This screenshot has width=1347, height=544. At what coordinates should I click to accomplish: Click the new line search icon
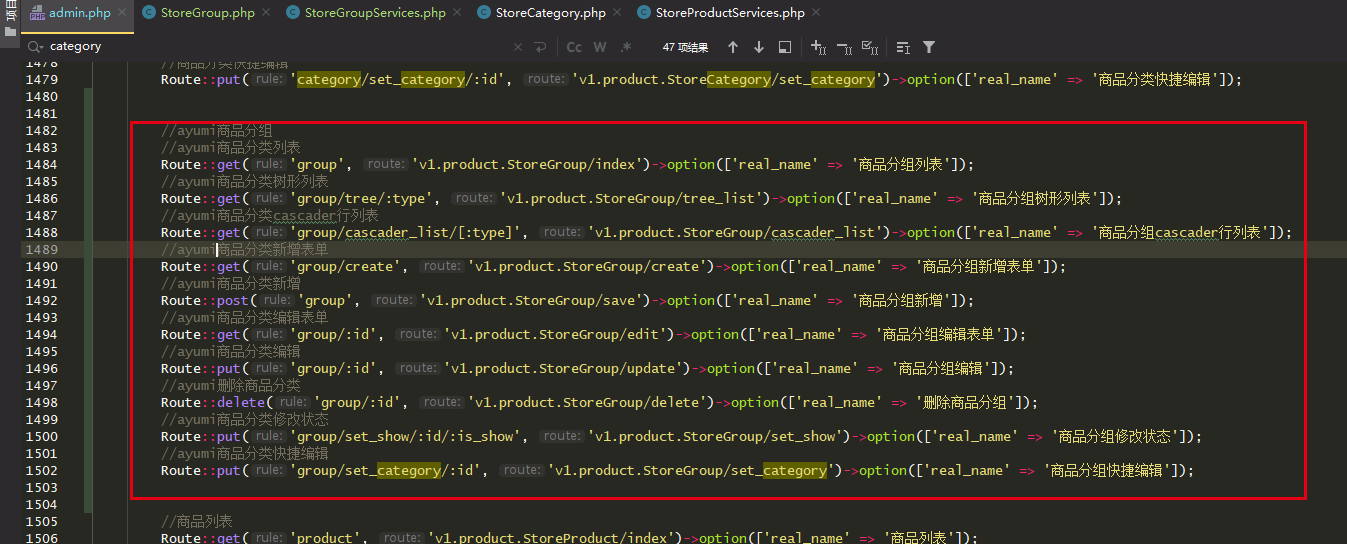[540, 46]
